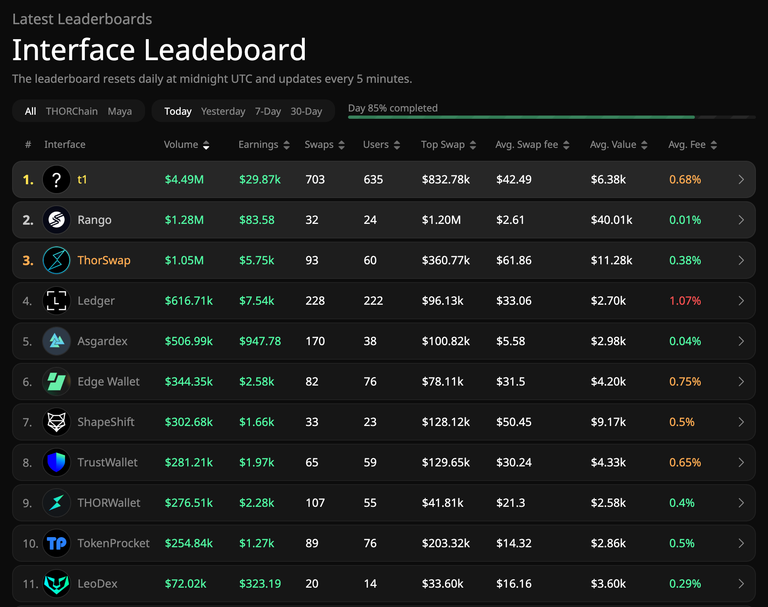The image size is (768, 607).
Task: Expand the TrustWallet row chevron
Action: (741, 462)
